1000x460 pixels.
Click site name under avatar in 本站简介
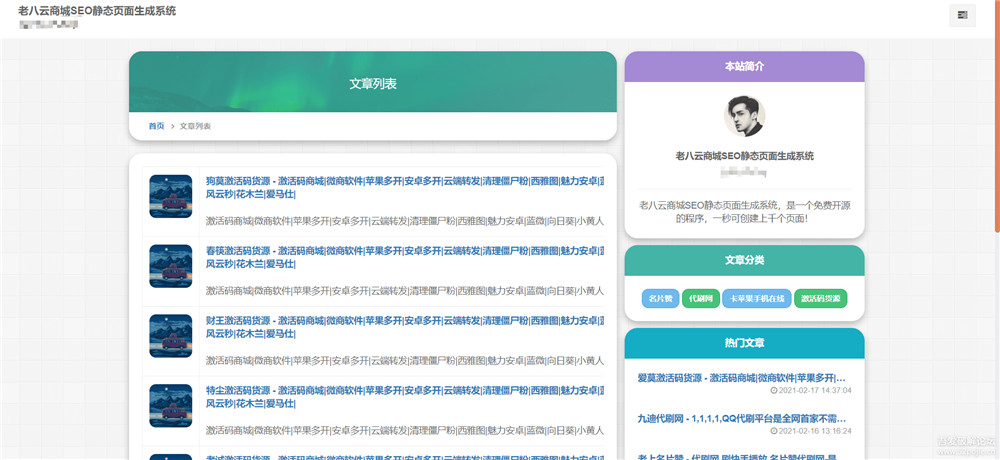pyautogui.click(x=744, y=156)
